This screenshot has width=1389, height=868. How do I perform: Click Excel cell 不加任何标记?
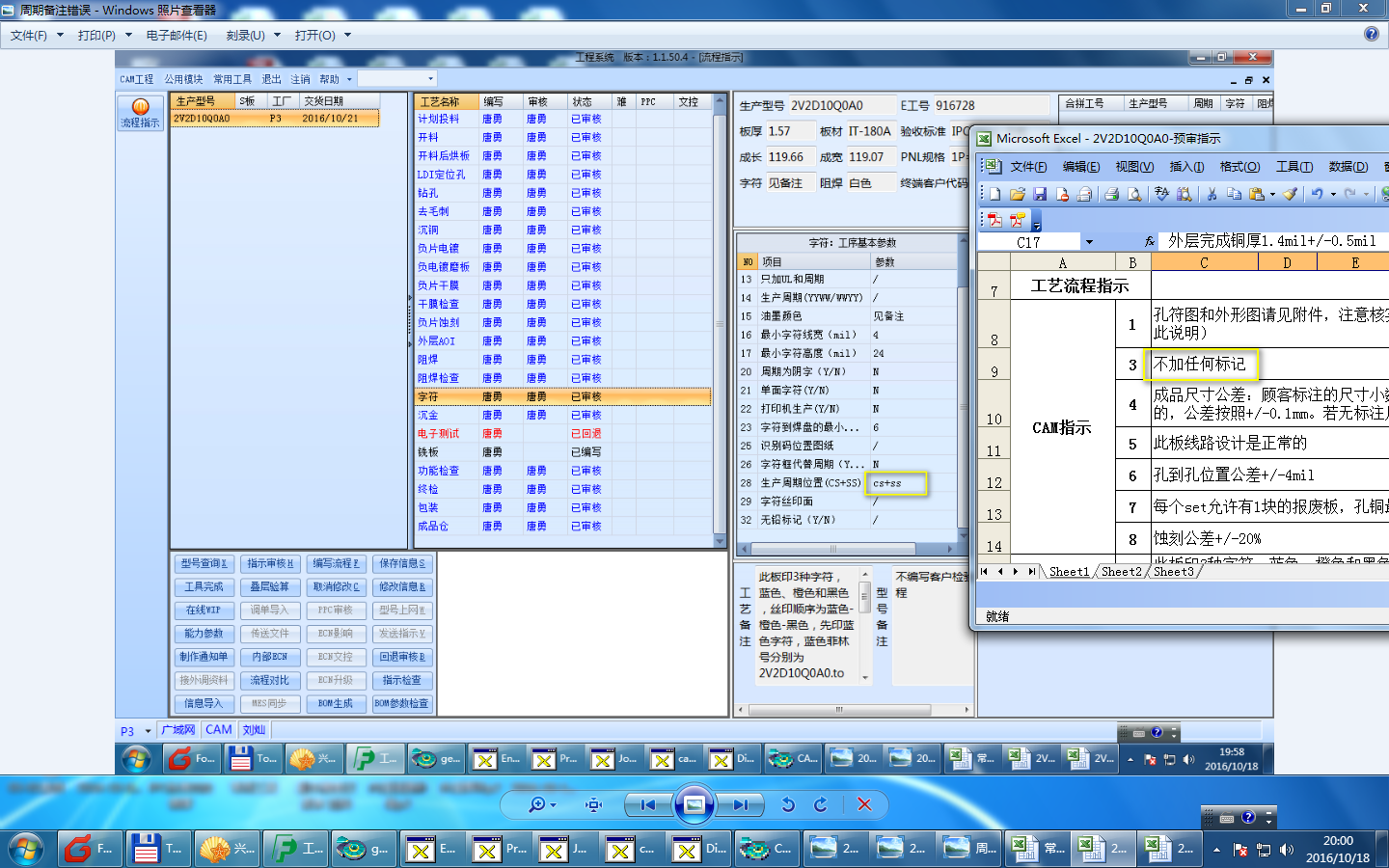1203,365
